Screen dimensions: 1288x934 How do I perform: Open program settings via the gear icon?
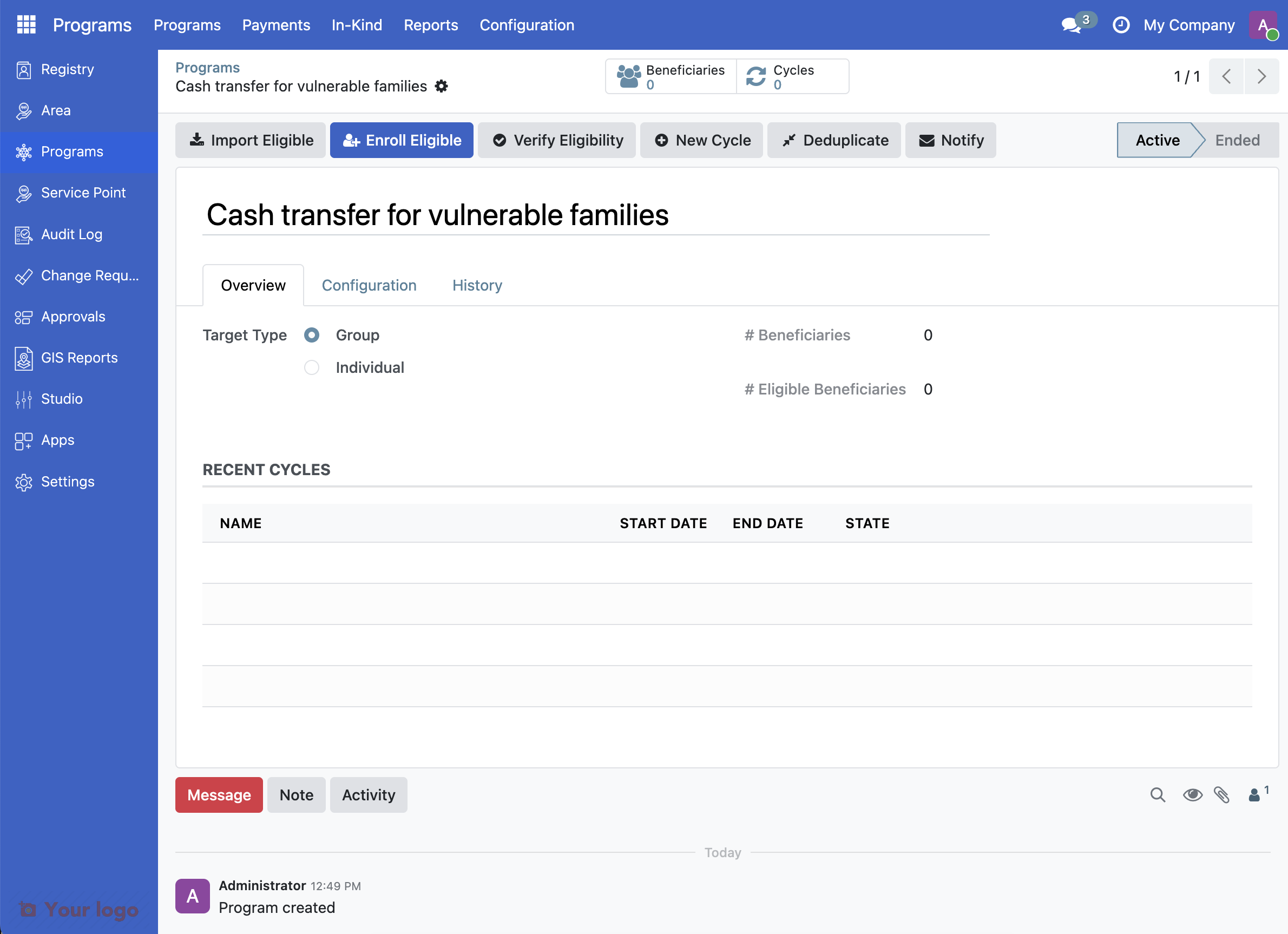click(441, 86)
